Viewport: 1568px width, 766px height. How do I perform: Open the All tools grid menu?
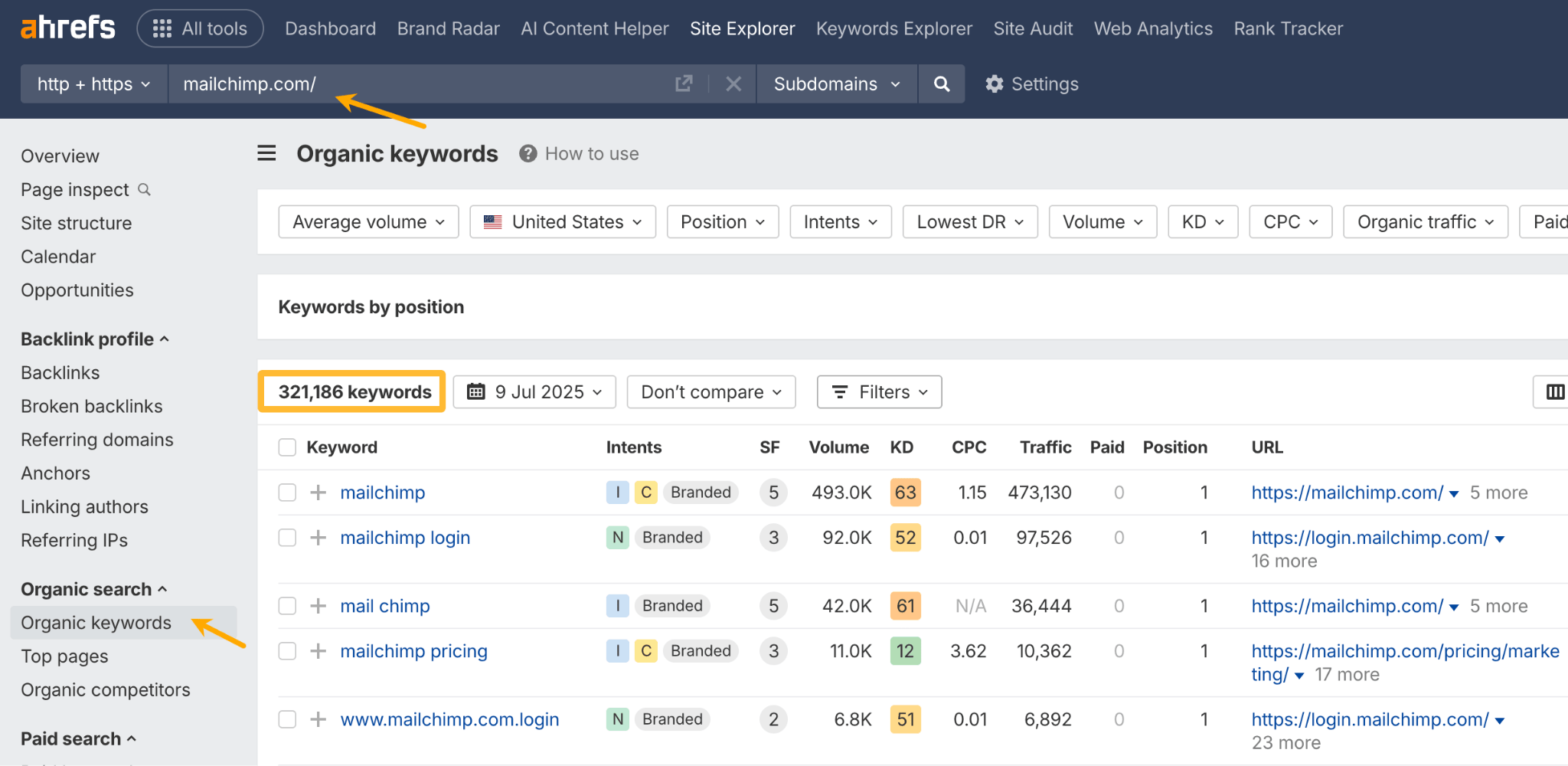tap(200, 28)
